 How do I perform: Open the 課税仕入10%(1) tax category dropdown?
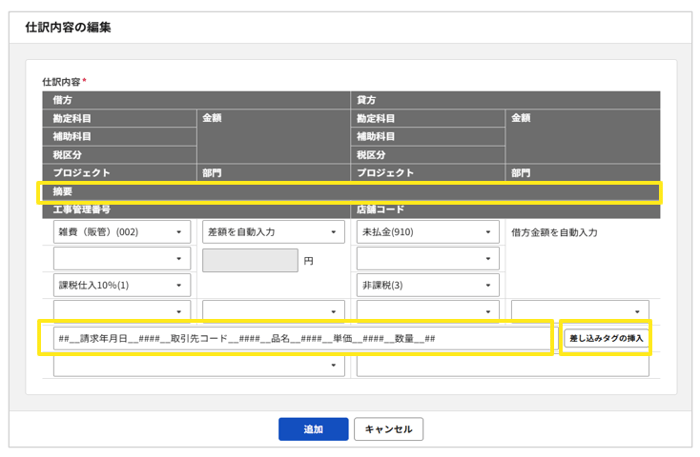[122, 285]
